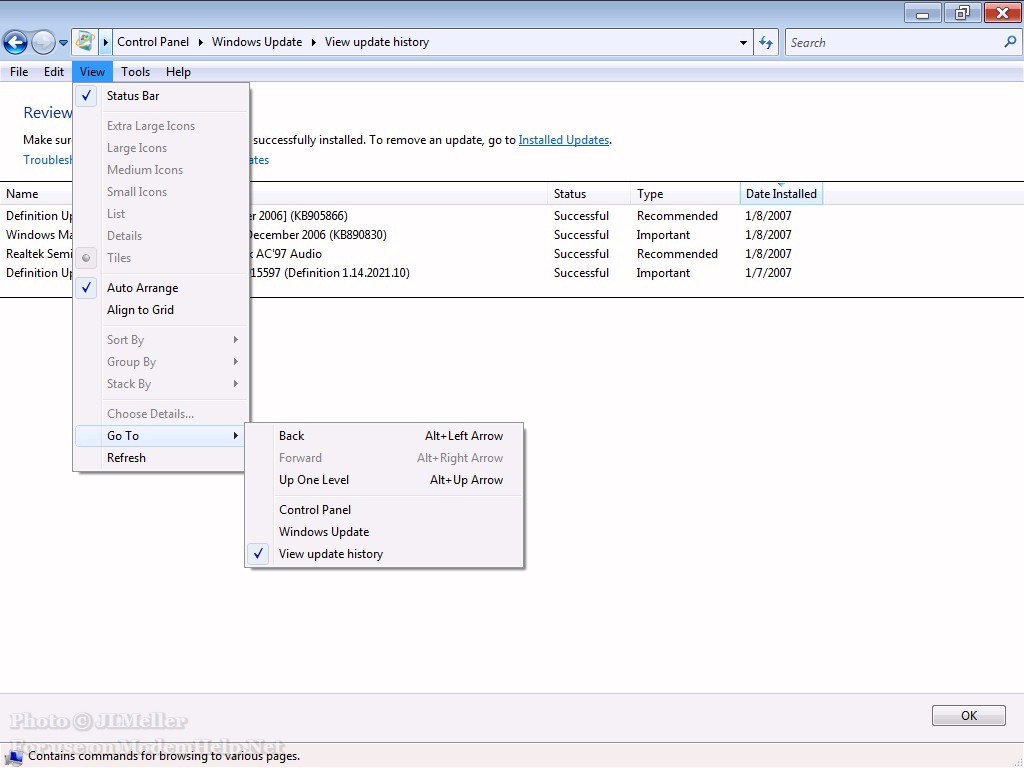Toggle Auto Arrange in View menu

coord(142,288)
